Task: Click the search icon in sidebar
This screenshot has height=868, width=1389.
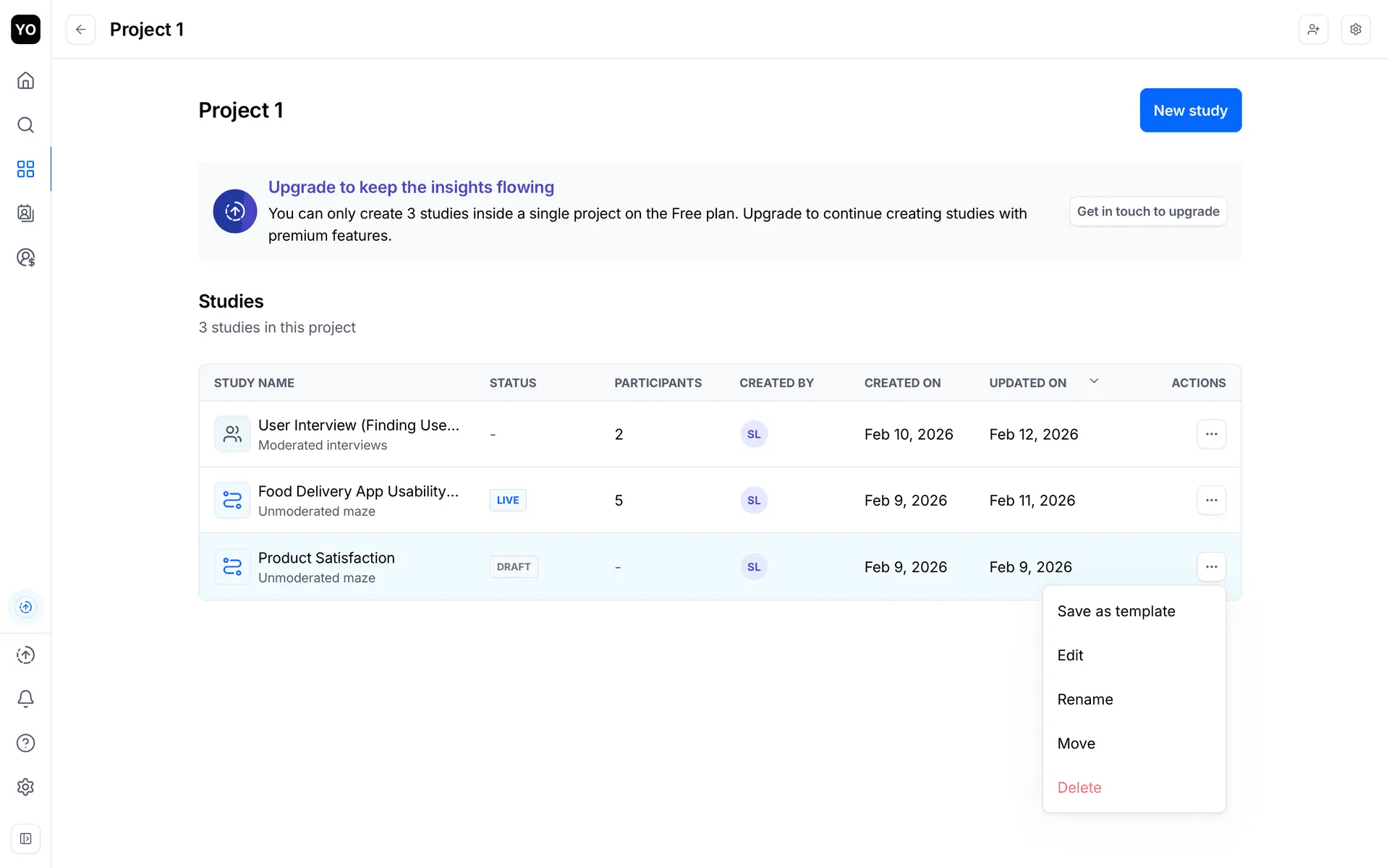Action: tap(25, 125)
